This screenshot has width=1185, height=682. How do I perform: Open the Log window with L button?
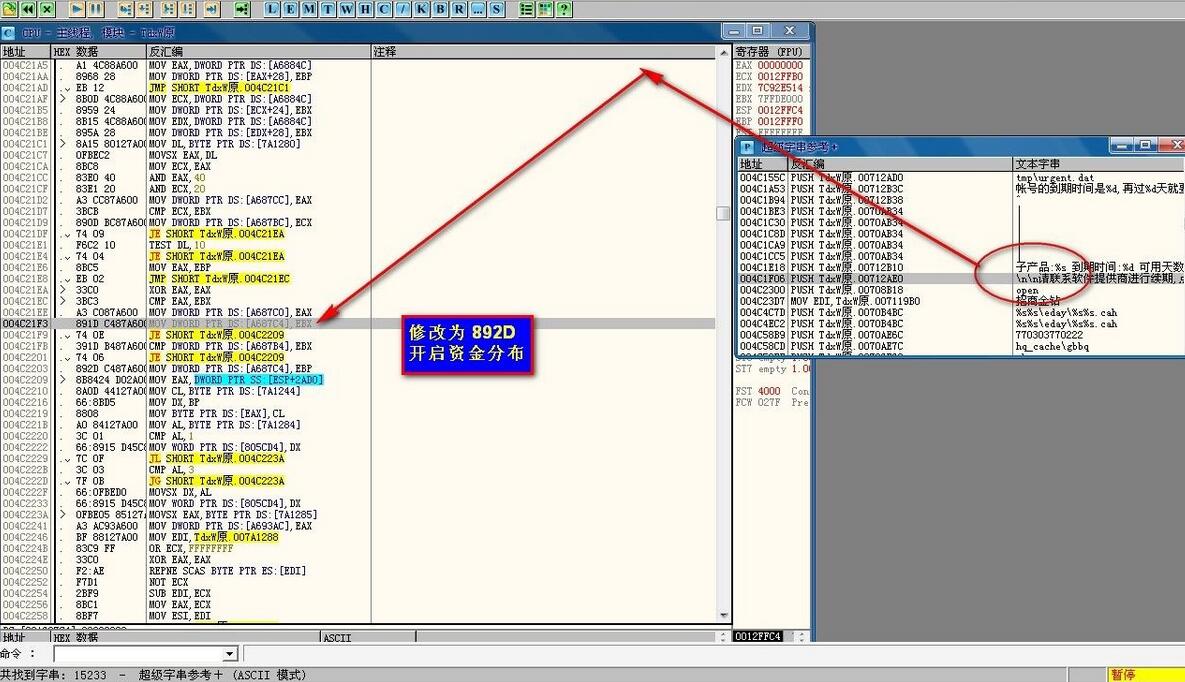273,9
